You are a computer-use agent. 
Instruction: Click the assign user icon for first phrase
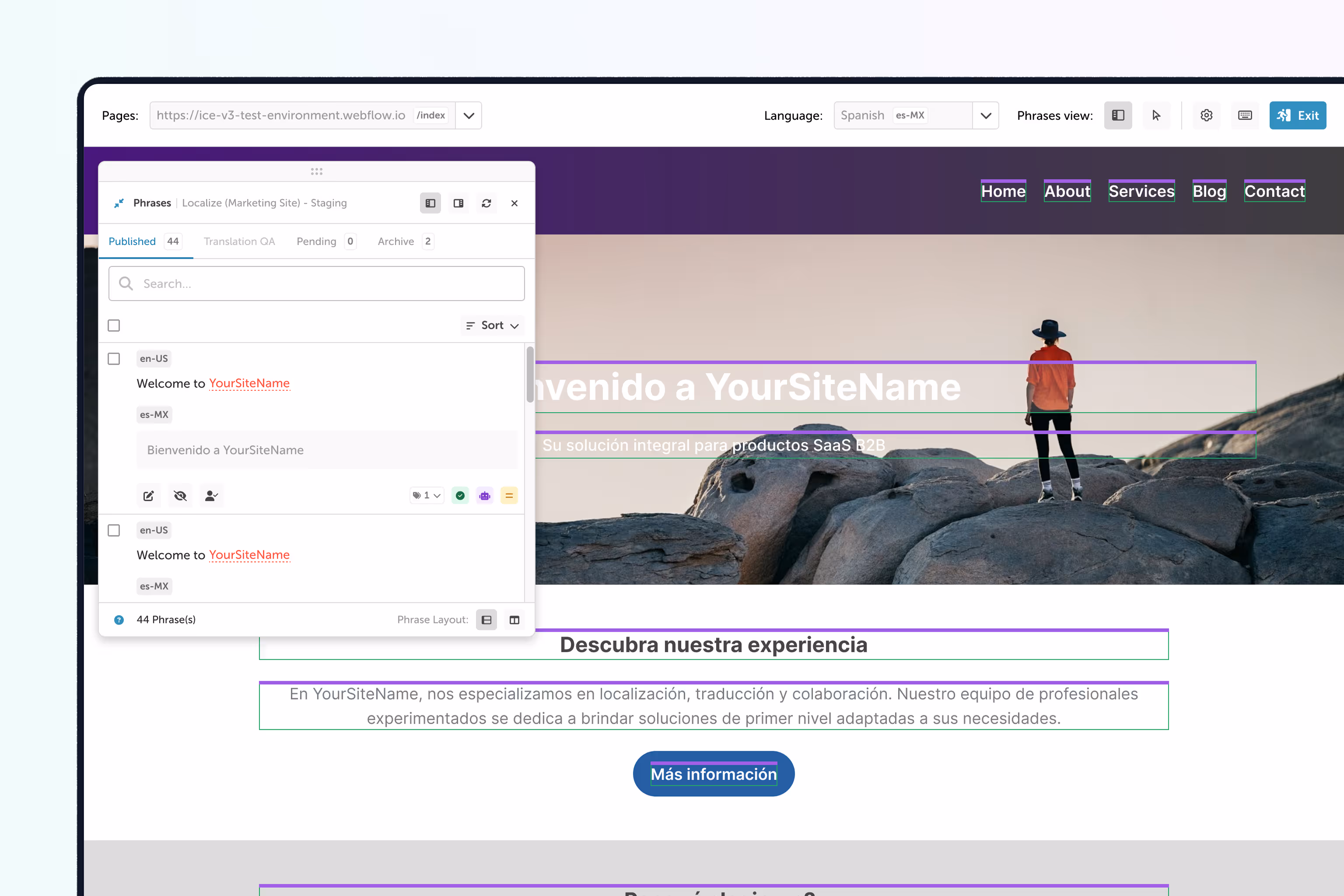pyautogui.click(x=211, y=495)
